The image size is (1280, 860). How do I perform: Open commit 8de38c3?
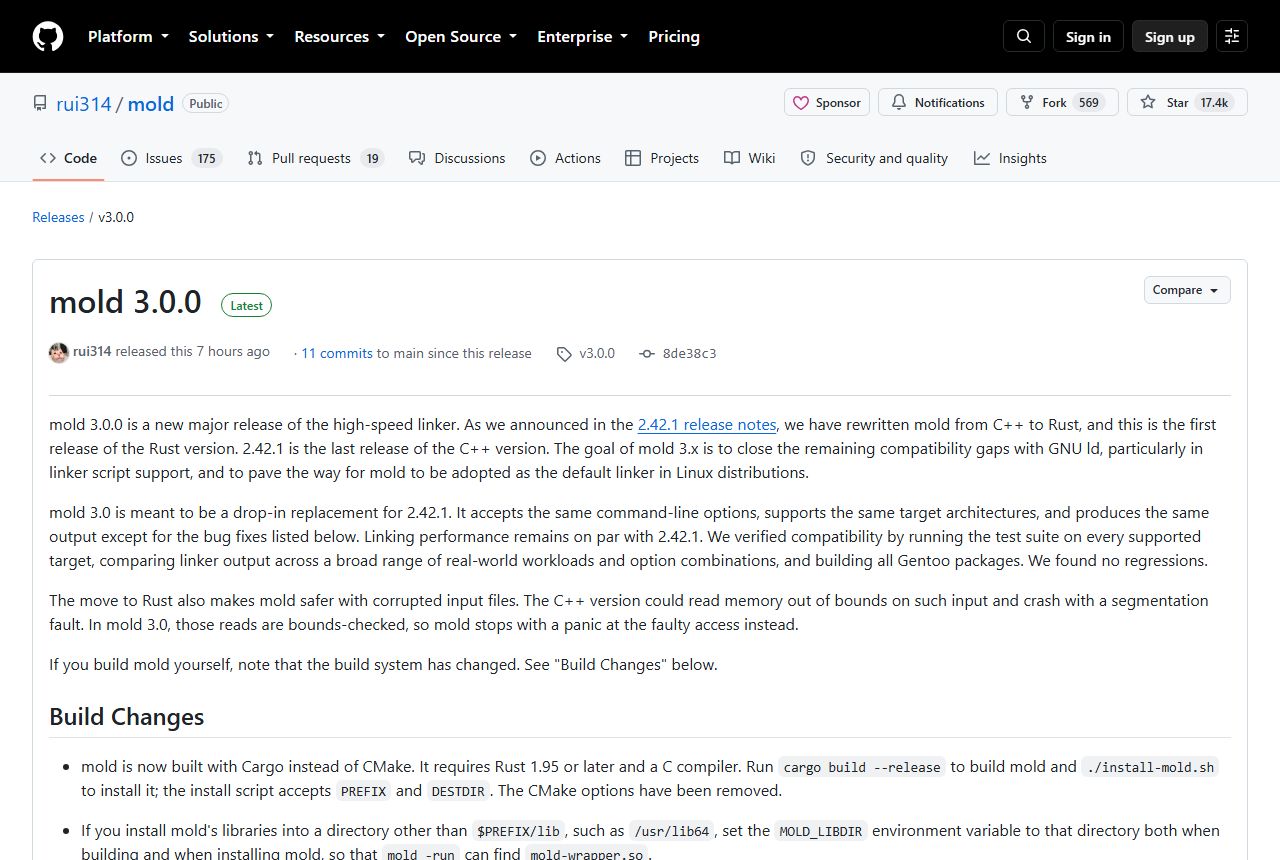point(689,354)
